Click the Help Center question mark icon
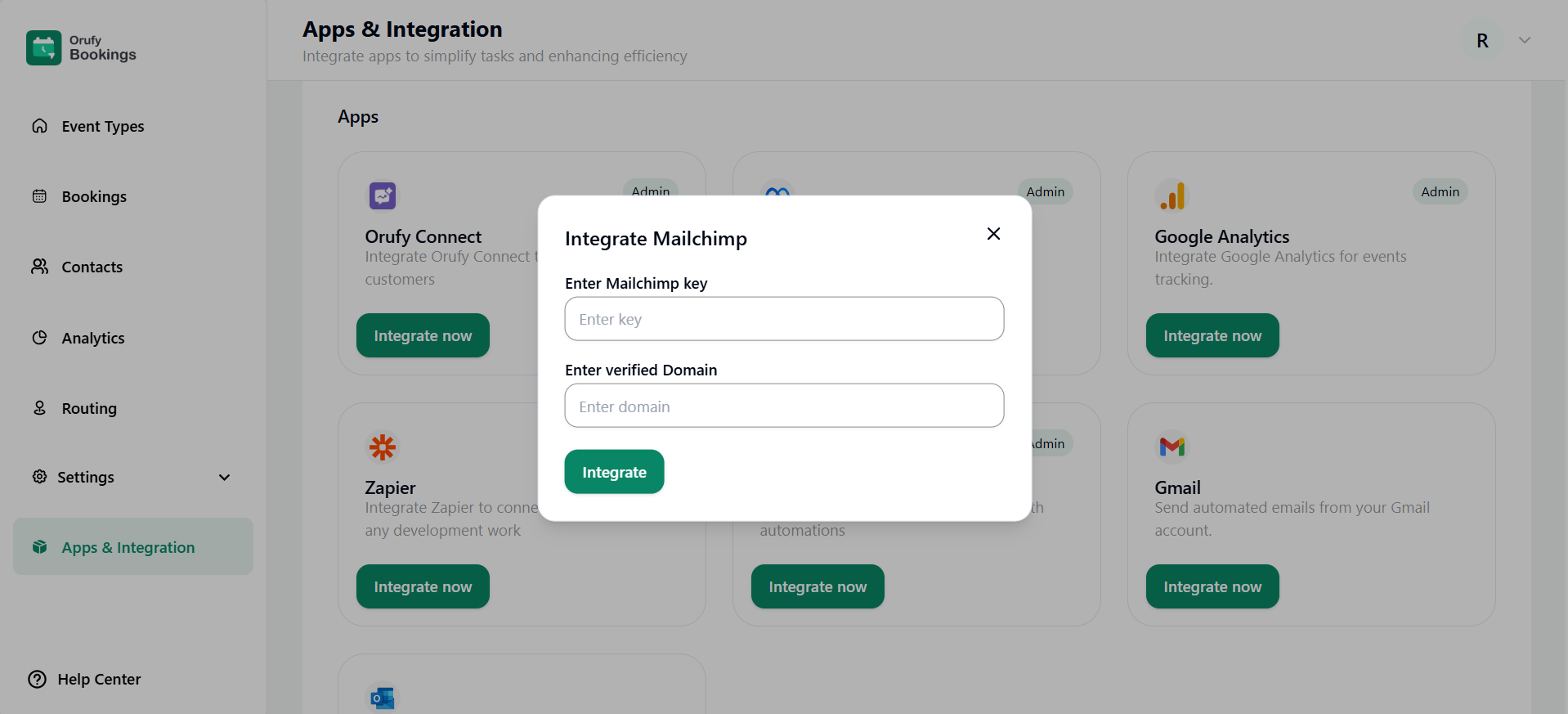Viewport: 1568px width, 714px height. pyautogui.click(x=38, y=679)
